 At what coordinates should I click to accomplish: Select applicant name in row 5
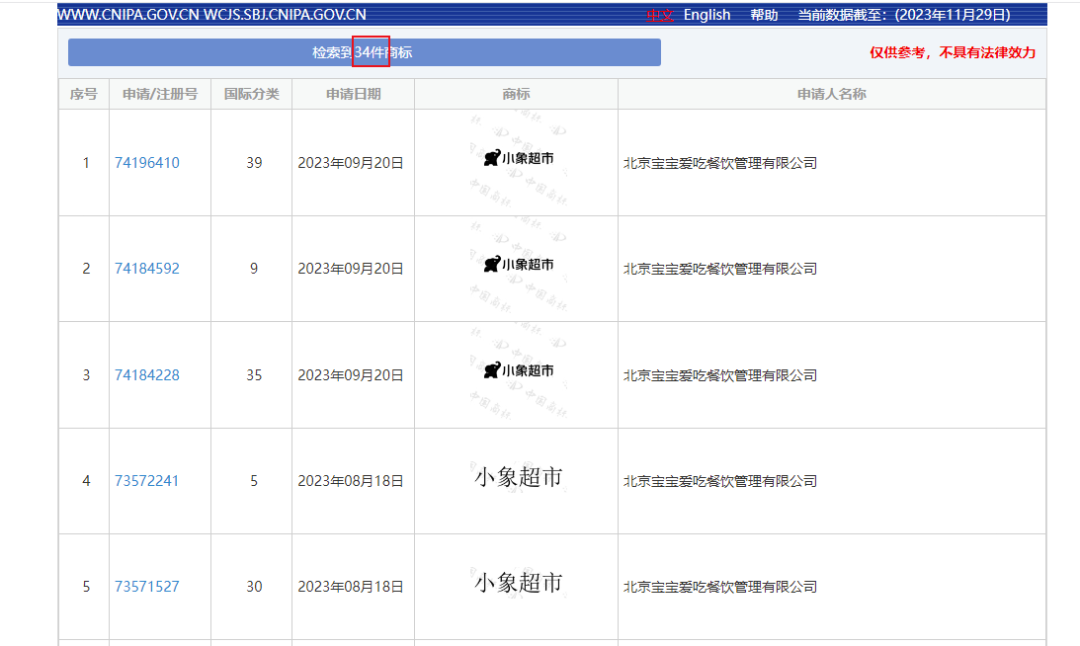pos(720,587)
